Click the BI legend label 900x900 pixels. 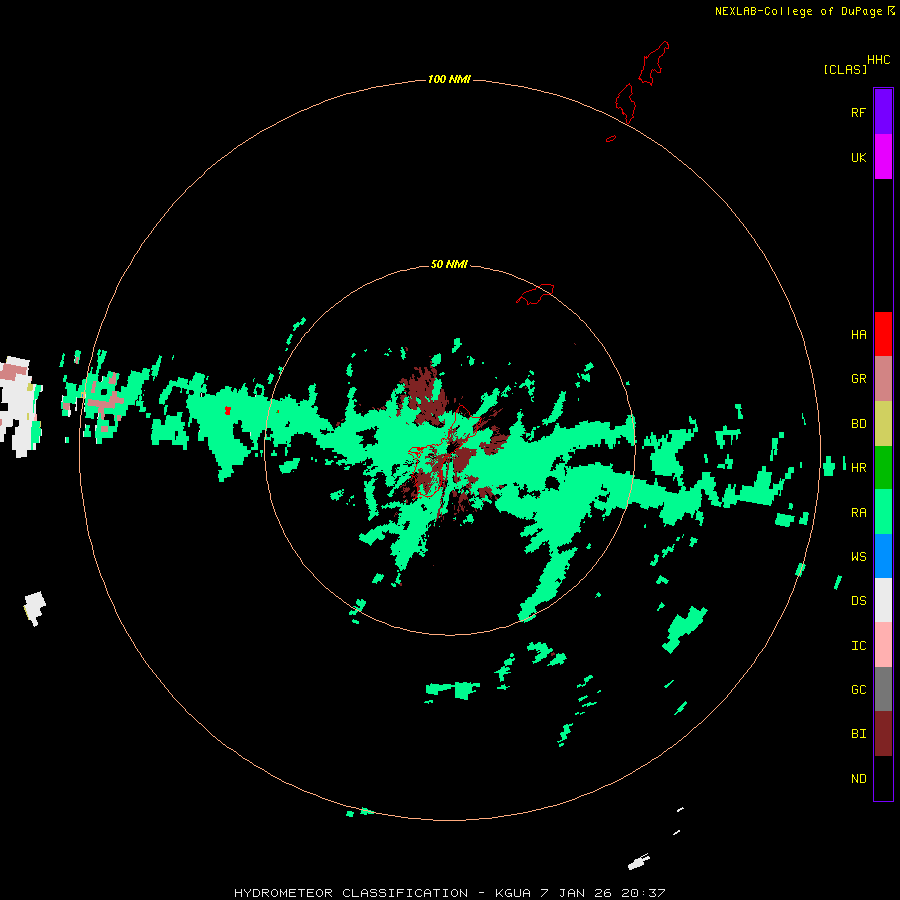click(858, 734)
